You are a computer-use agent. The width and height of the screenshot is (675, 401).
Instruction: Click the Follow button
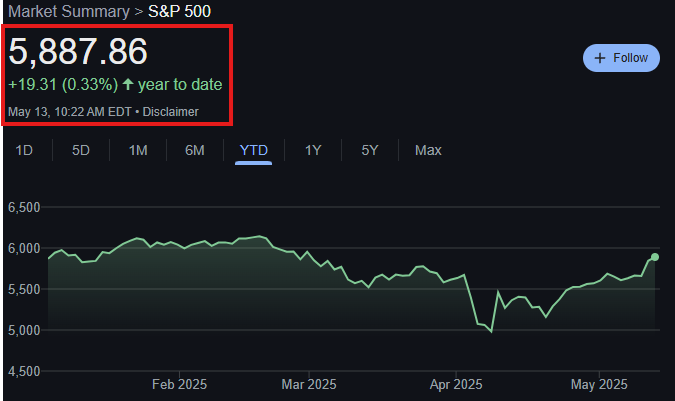(621, 58)
